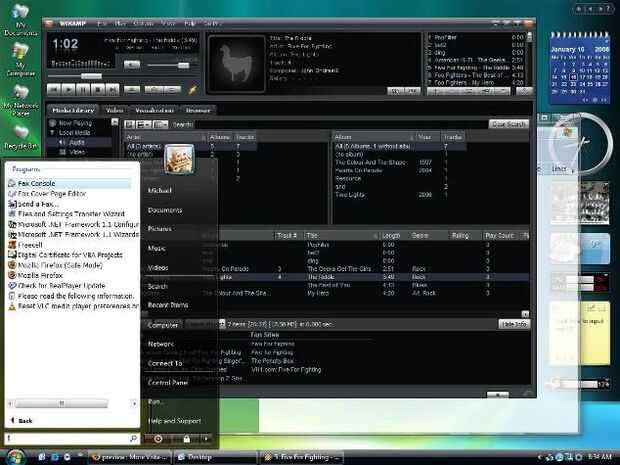Open the File menu in Winamp

(102, 24)
